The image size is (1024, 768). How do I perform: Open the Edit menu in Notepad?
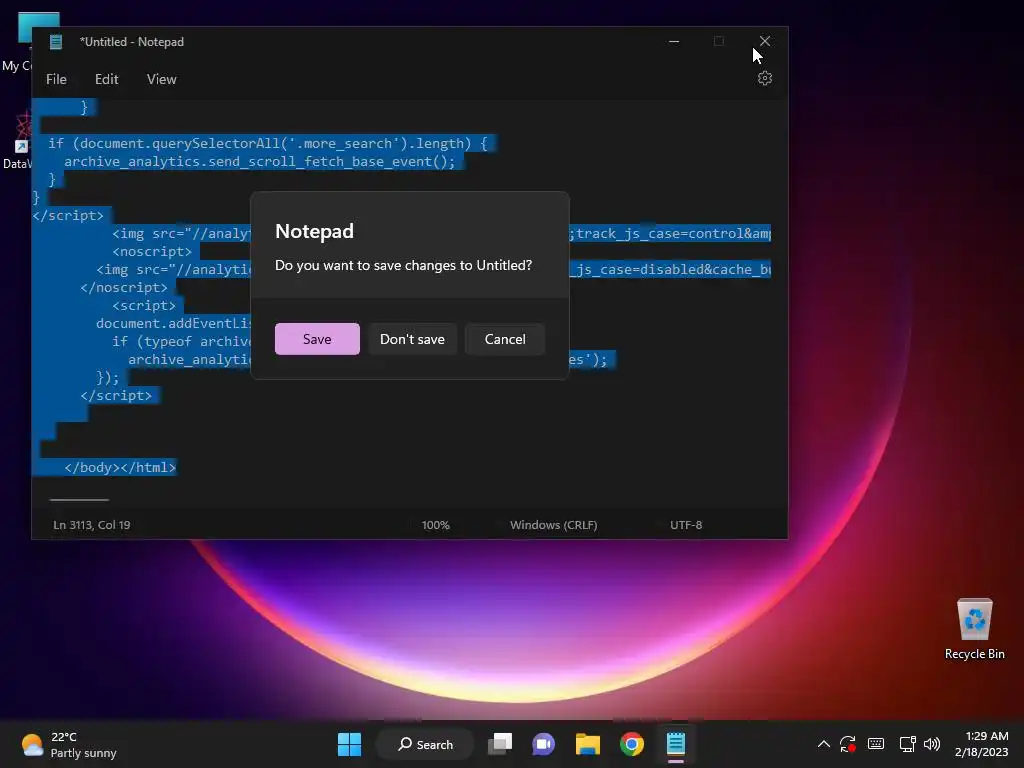(x=106, y=79)
